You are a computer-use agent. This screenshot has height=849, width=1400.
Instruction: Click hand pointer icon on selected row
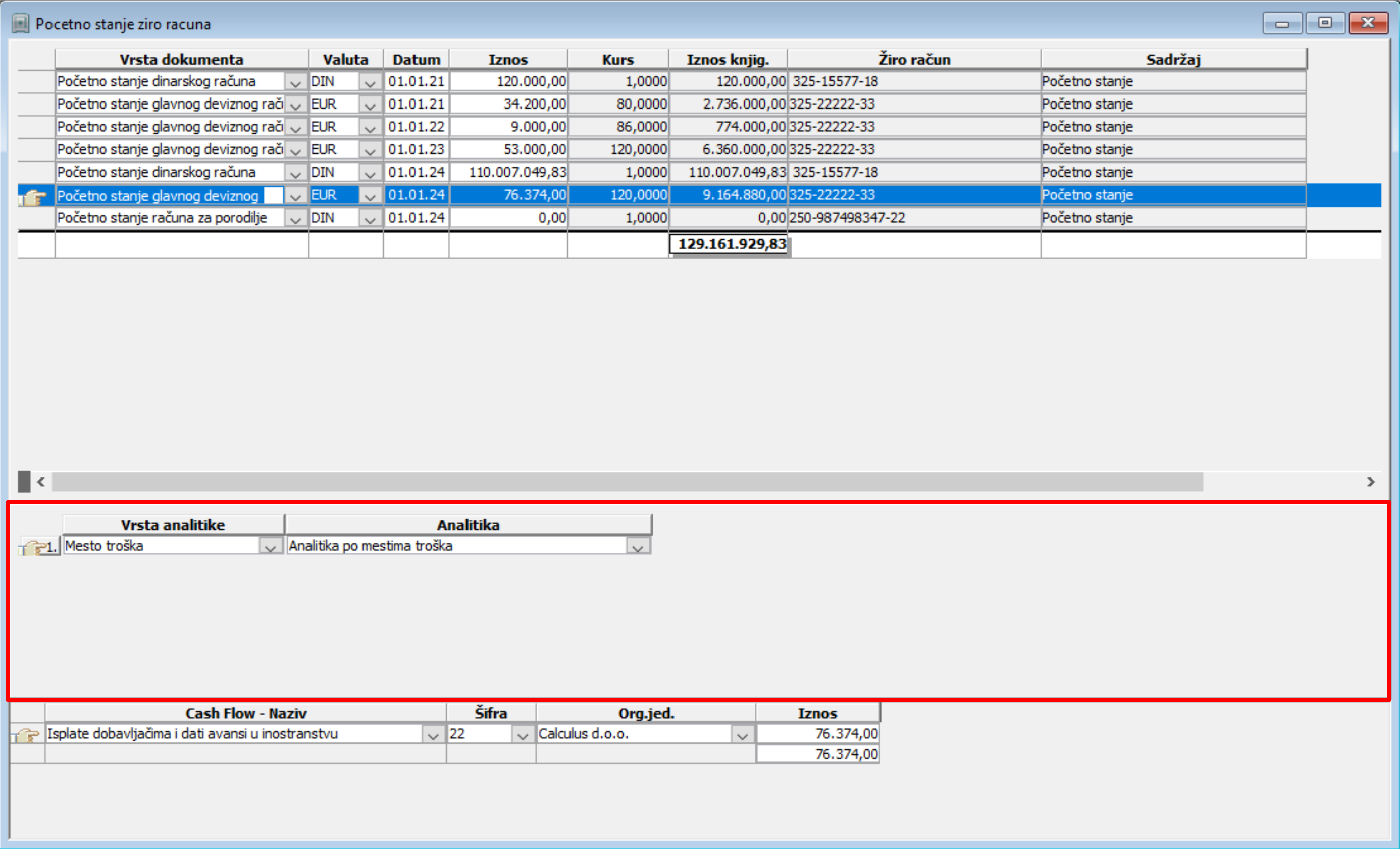33,198
